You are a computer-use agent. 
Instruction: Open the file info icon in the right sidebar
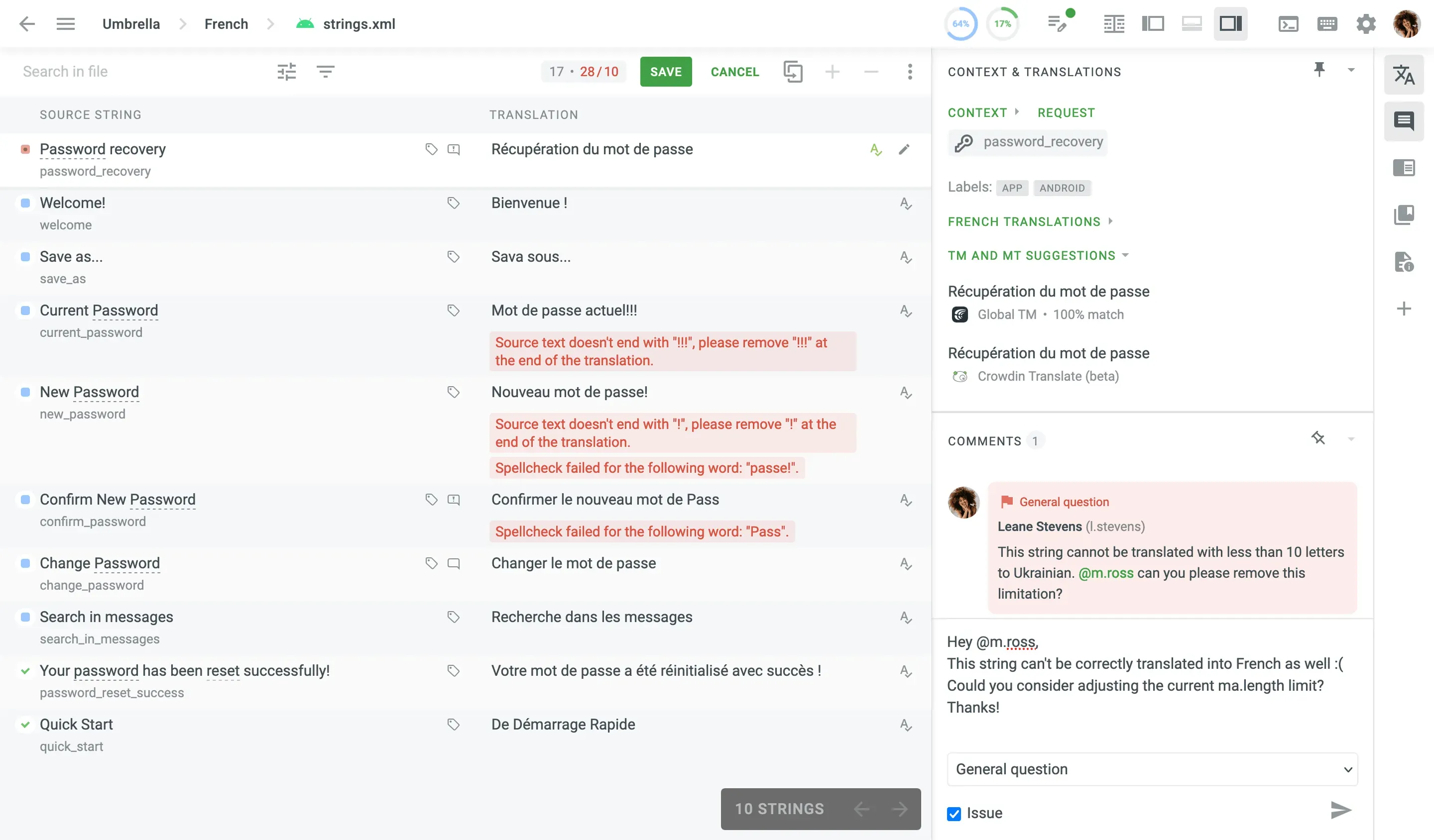1404,263
